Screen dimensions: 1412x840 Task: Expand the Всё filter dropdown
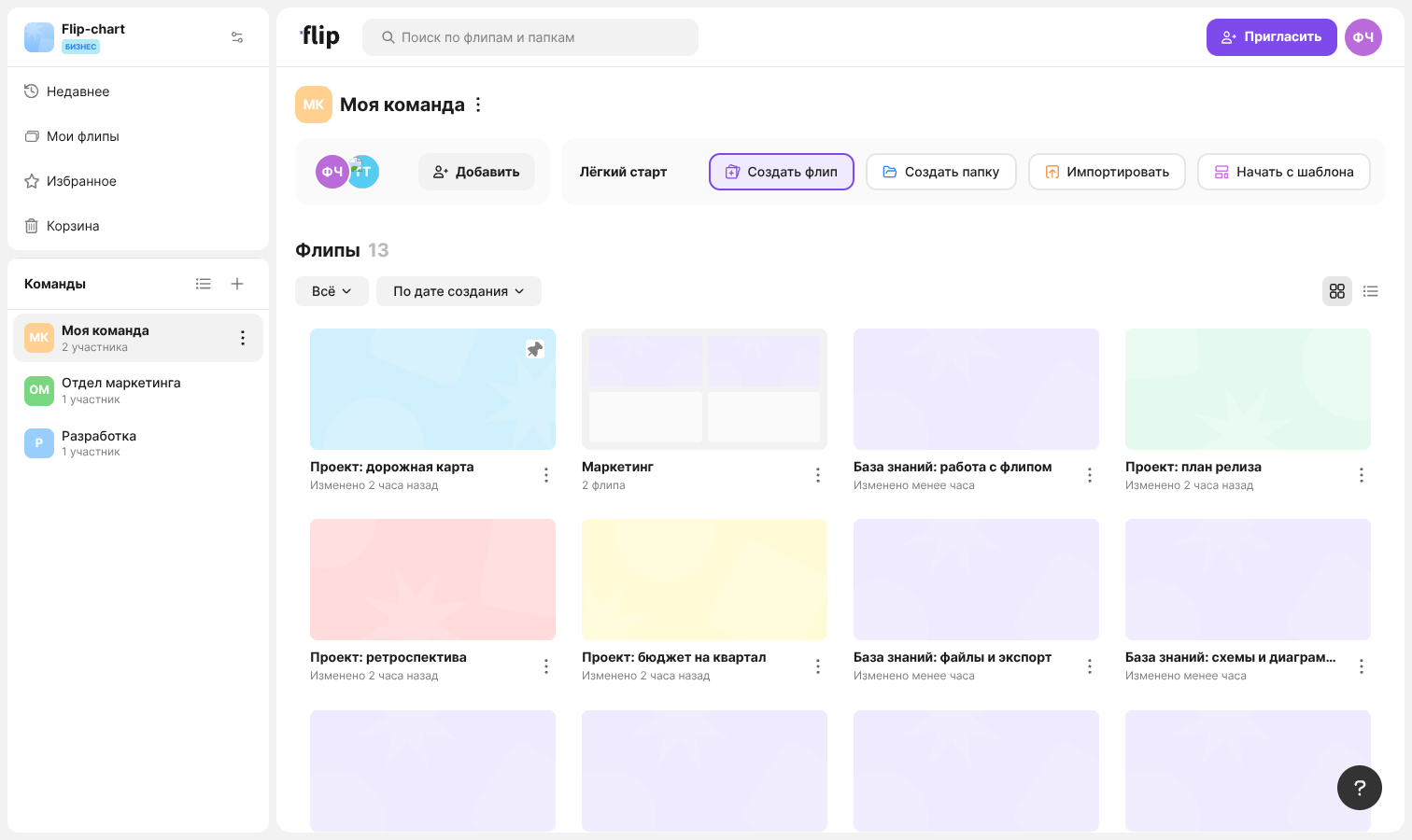pyautogui.click(x=332, y=291)
